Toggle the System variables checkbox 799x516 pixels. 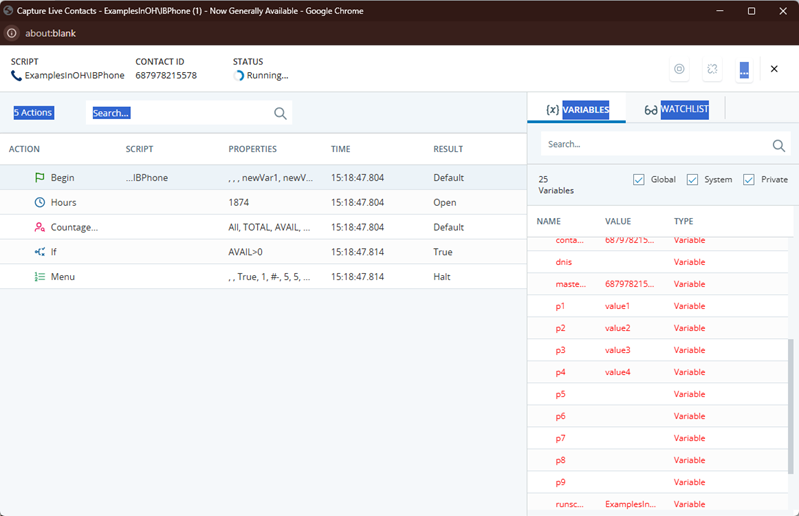pos(692,180)
